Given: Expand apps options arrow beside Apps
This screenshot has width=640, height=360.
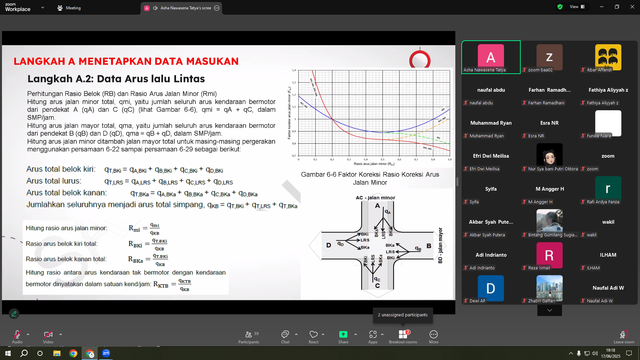Looking at the screenshot, I should click(x=382, y=334).
